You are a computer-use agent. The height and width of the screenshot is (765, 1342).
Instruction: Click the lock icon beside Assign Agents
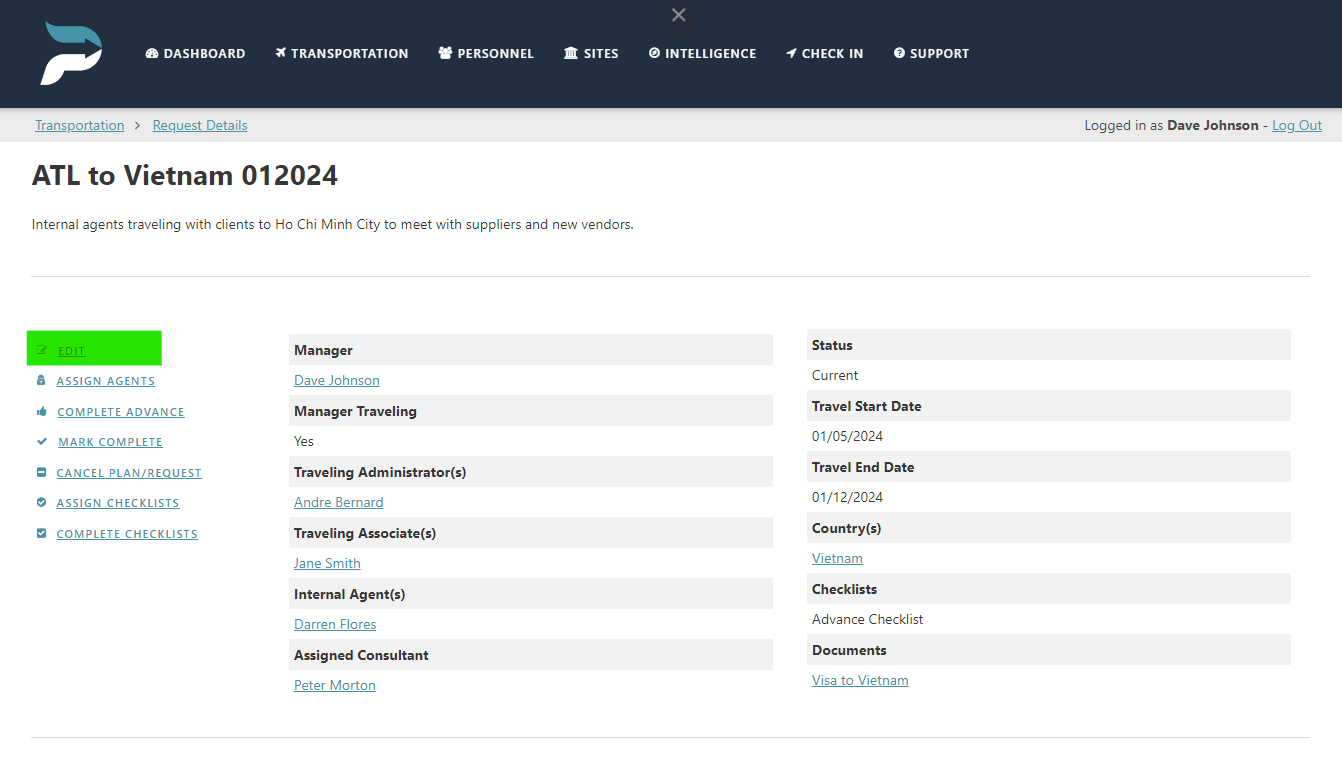[41, 381]
